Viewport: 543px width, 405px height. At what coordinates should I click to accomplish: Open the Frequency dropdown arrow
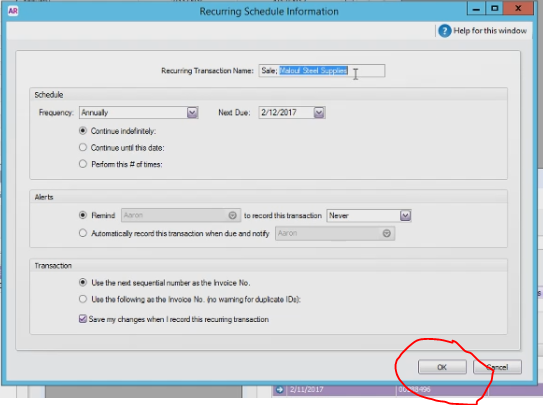click(x=192, y=112)
